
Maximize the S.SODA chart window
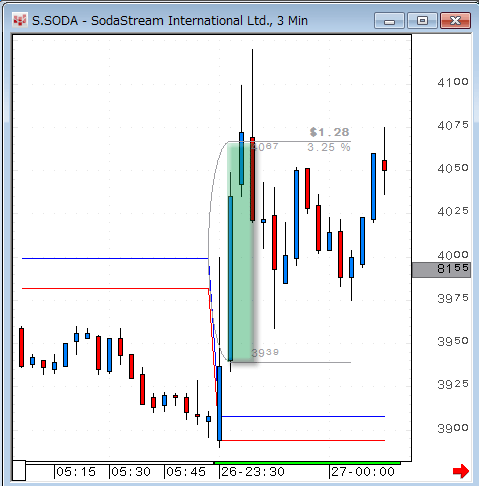pyautogui.click(x=422, y=21)
